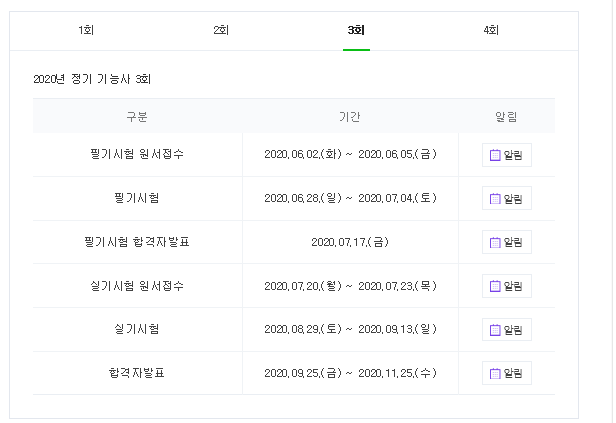Click the date 2020.07.17.(금)
616x423 pixels.
tap(350, 242)
